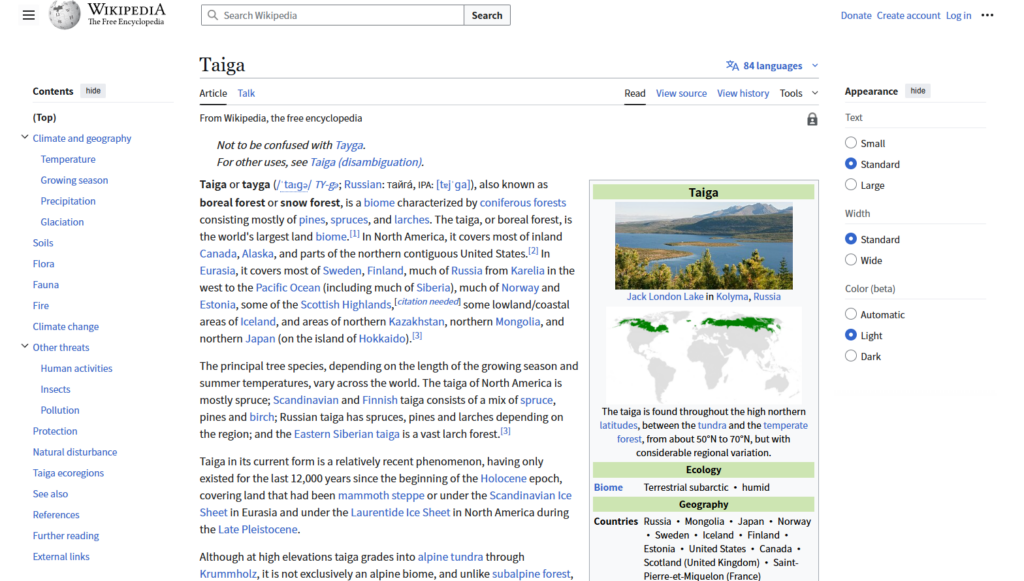Click the Create account link
Screen dimensions: 1024x581
click(908, 15)
